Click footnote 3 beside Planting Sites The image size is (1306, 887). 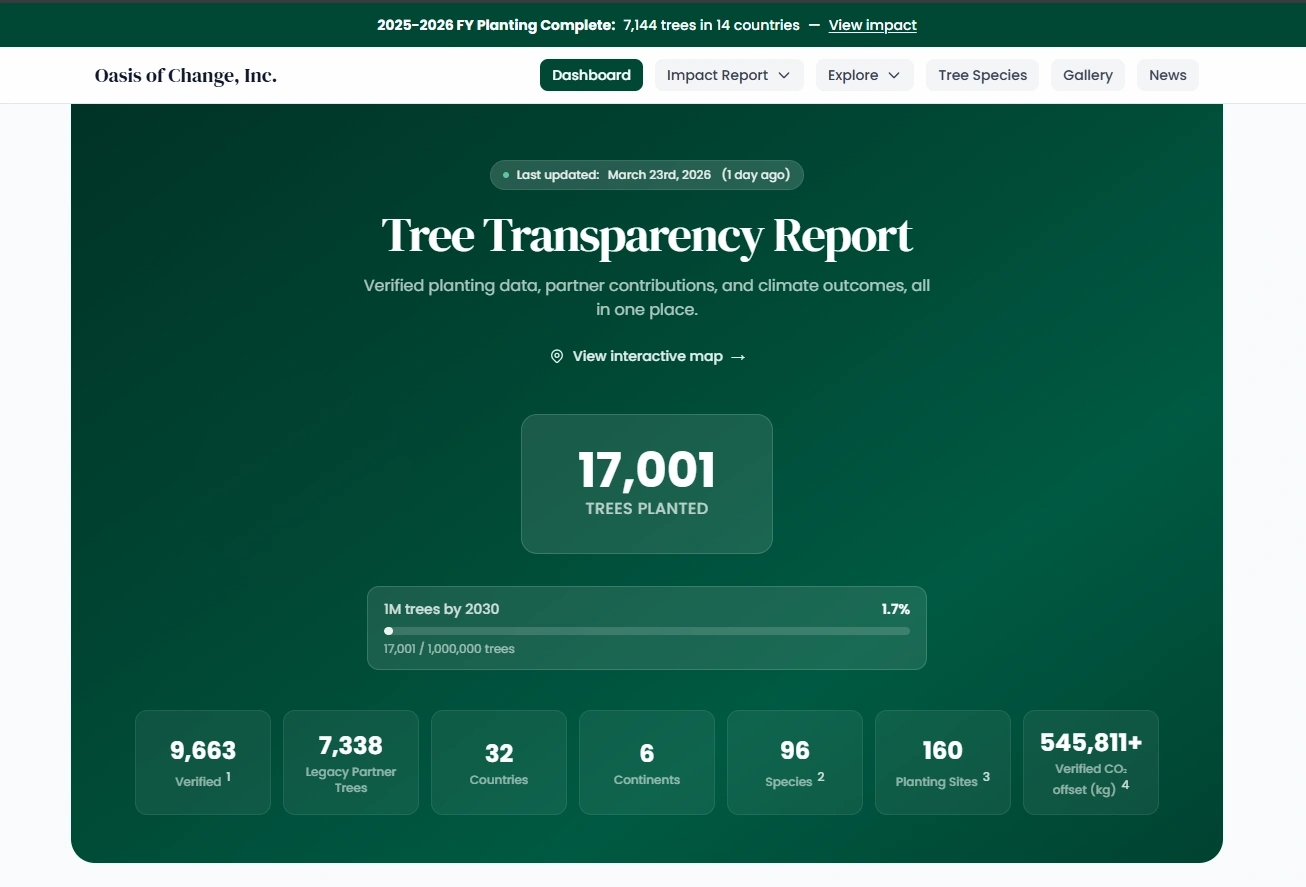coord(986,776)
